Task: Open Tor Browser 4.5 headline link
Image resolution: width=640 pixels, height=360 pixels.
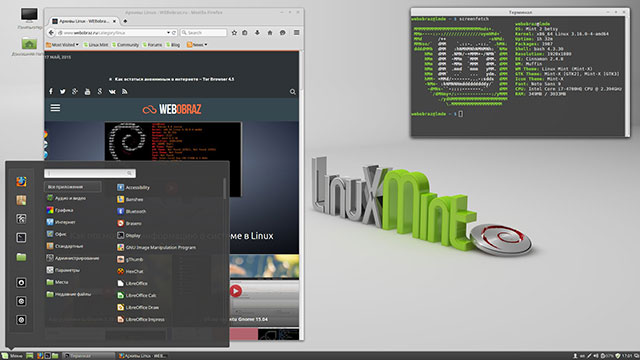Action: pos(172,79)
